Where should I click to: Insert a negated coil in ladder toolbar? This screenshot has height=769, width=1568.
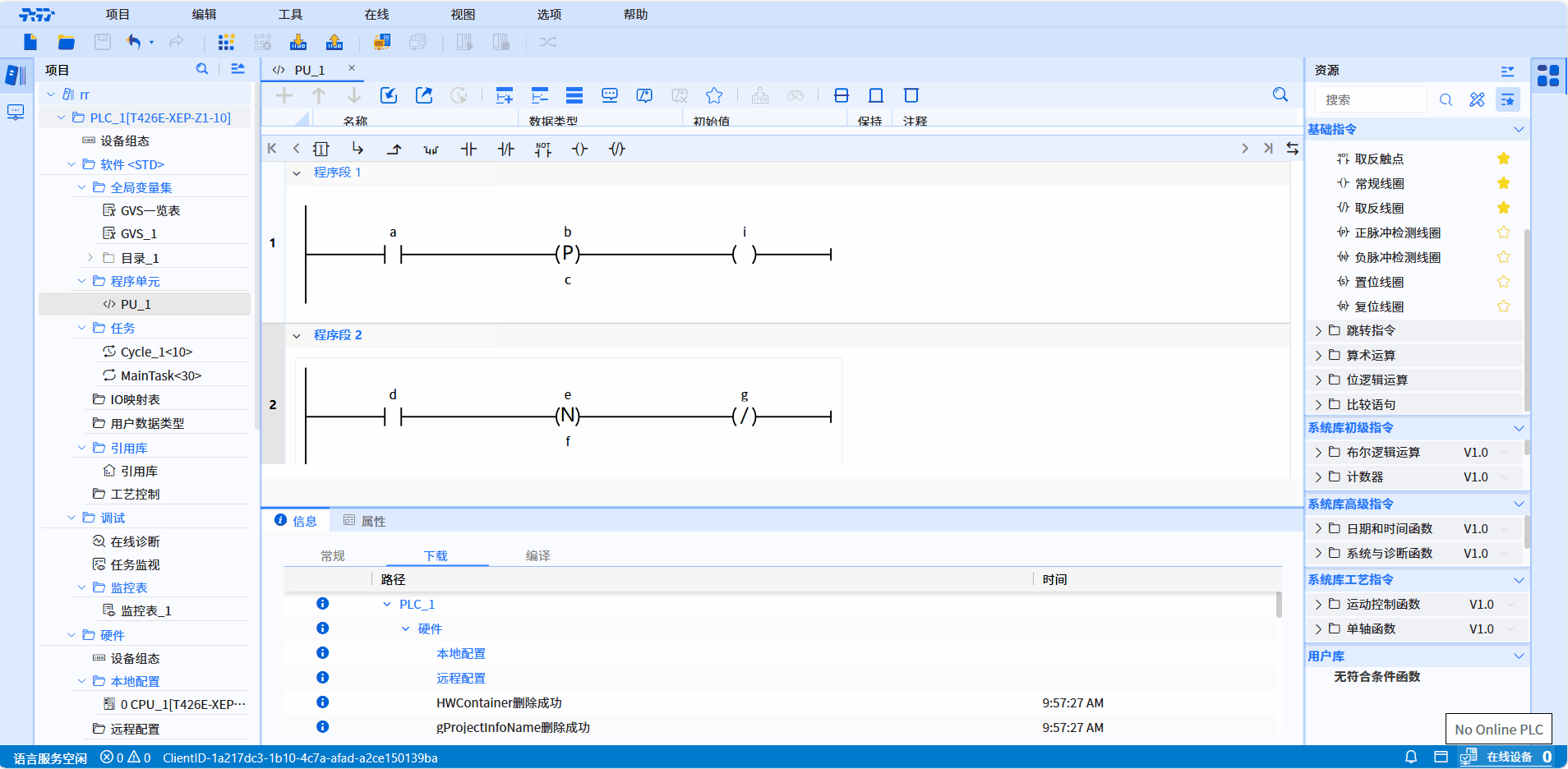[617, 149]
